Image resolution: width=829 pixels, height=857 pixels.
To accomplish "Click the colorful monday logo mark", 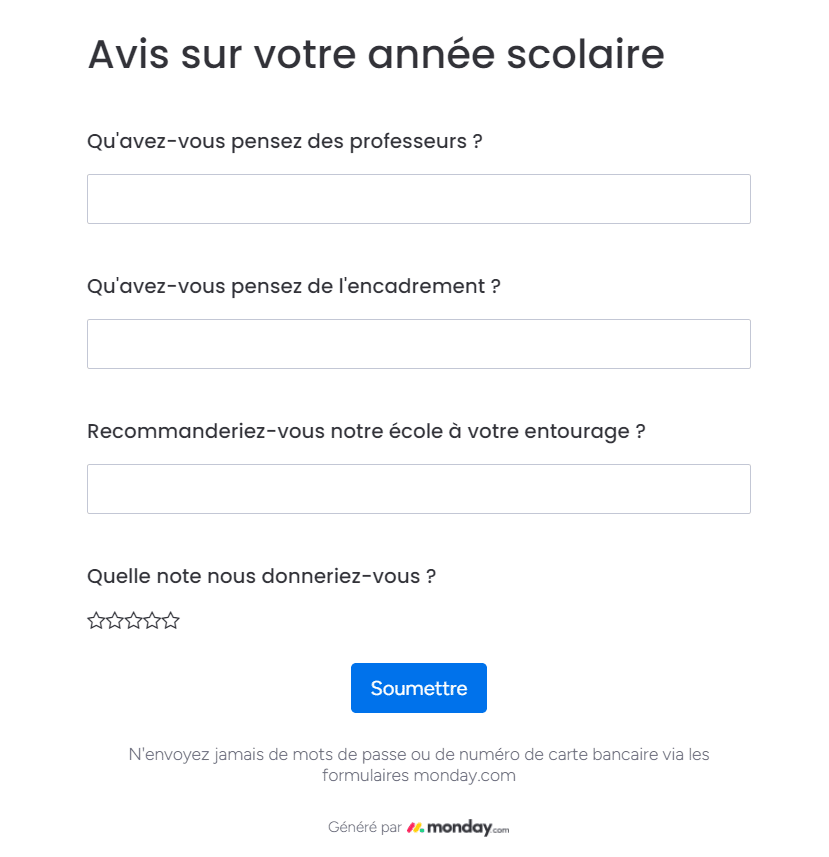I will coord(415,827).
